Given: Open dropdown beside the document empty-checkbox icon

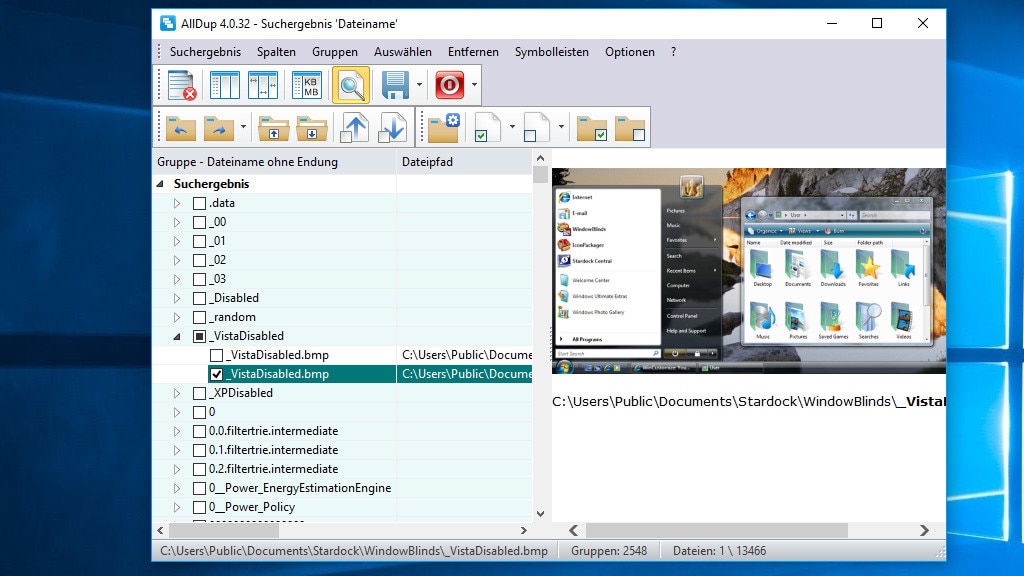Looking at the screenshot, I should point(561,127).
